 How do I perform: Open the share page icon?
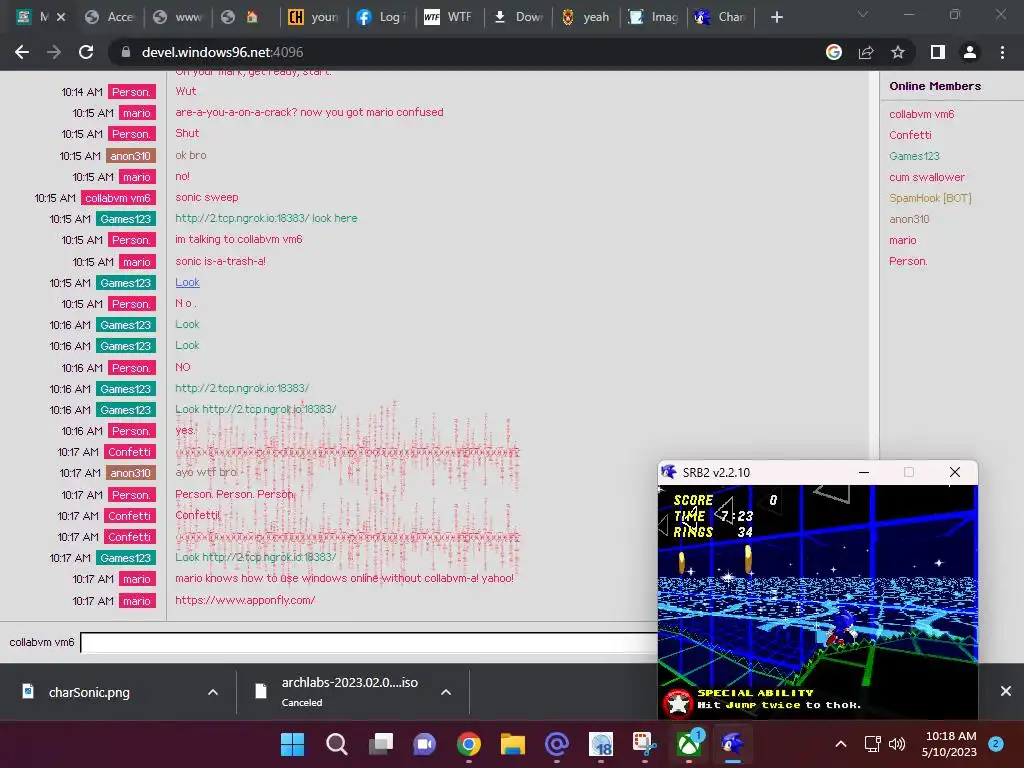coord(866,52)
